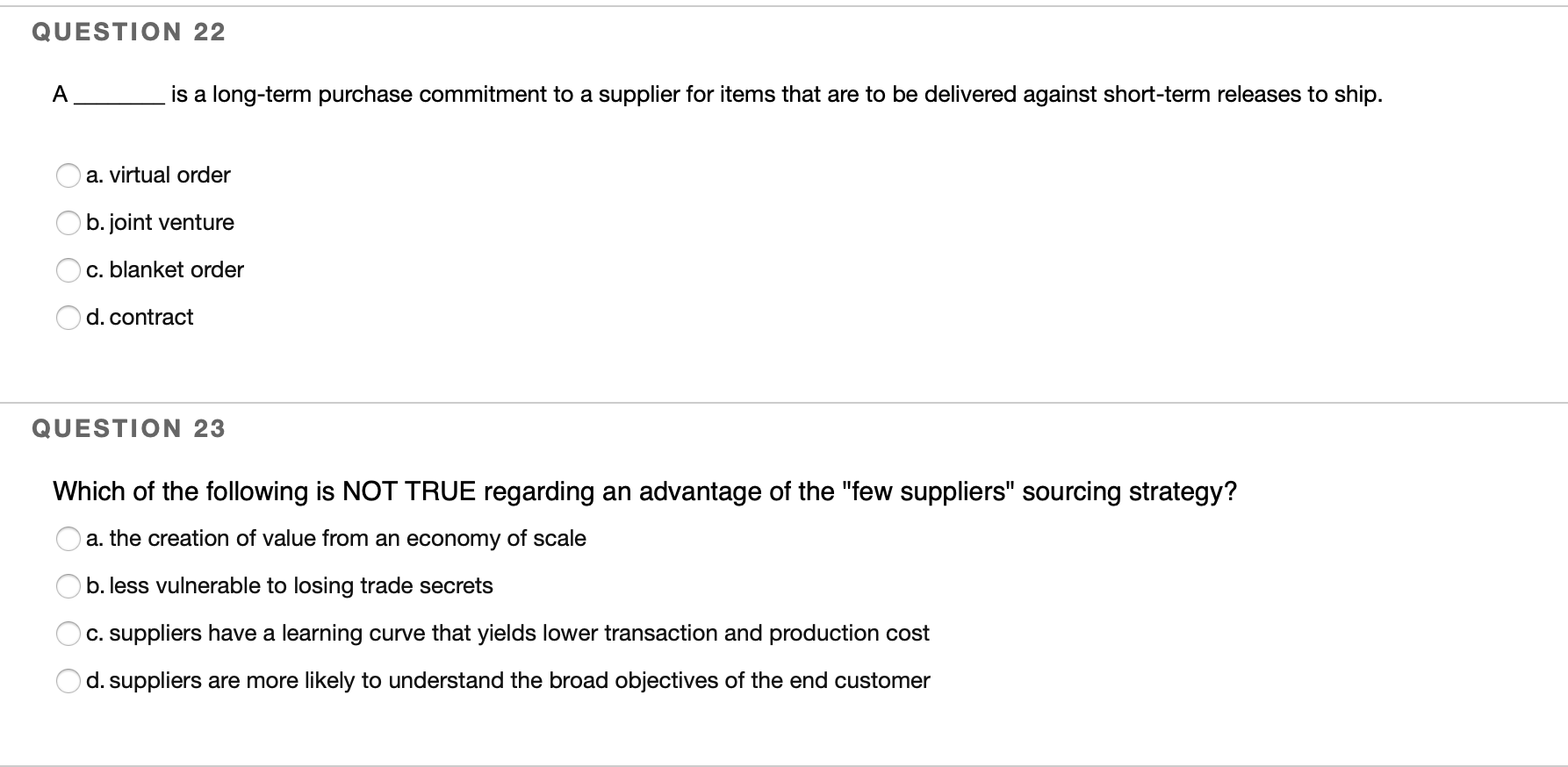Screen dimensions: 1568x767
Task: Click the QUESTION 23 heading
Action: 129,428
